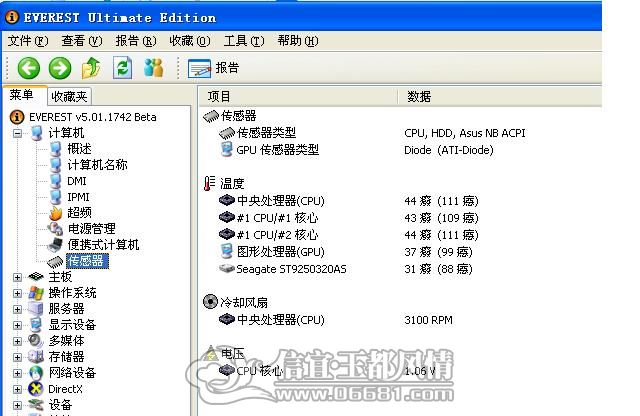The height and width of the screenshot is (416, 640).
Task: Expand the 主板 tree node
Action: click(x=17, y=277)
